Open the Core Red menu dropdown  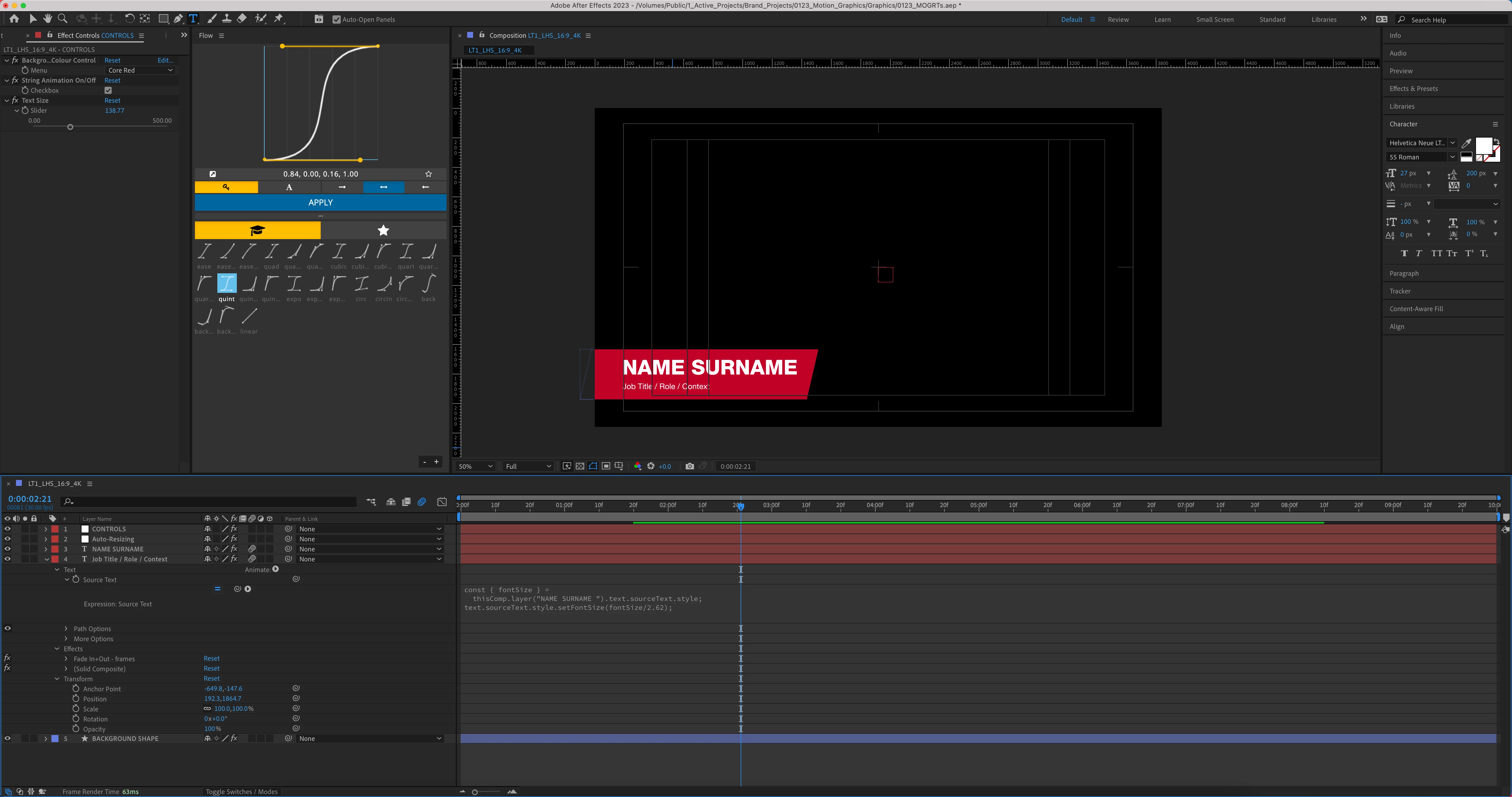pos(140,71)
